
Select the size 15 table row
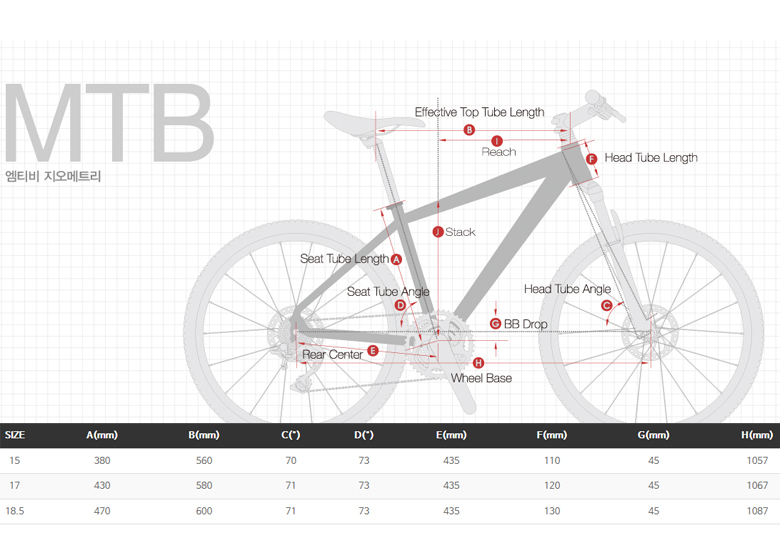[x=390, y=460]
